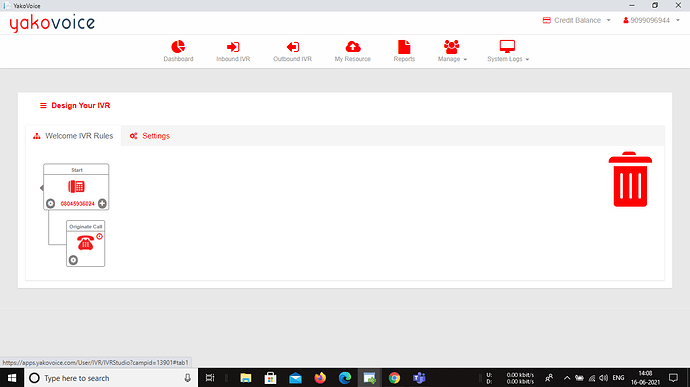690x387 pixels.
Task: Click the Windows Start button
Action: [12, 378]
